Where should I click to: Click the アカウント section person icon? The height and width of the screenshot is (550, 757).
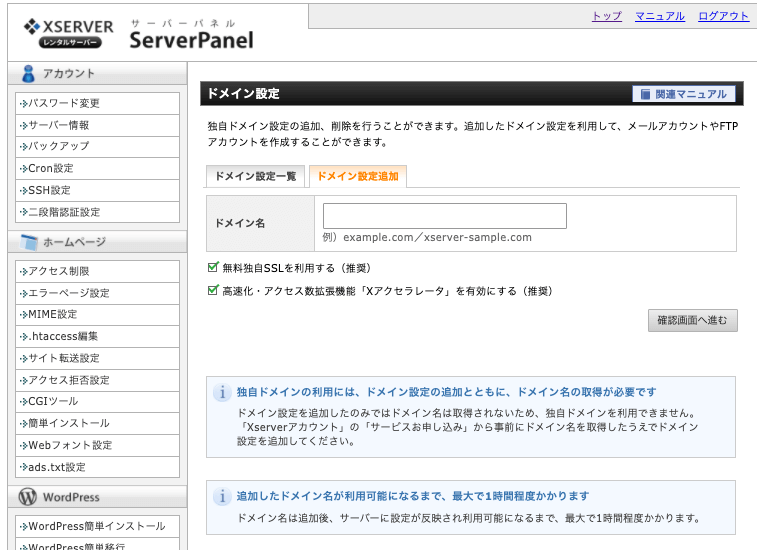tap(28, 74)
